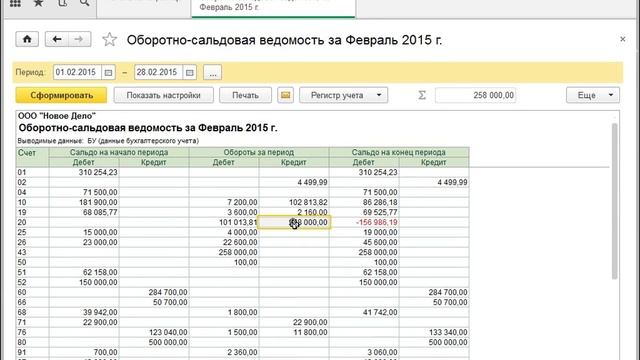The width and height of the screenshot is (640, 360).
Task: Click ООО "Новое Дело" organization text
Action: pyautogui.click(x=57, y=116)
